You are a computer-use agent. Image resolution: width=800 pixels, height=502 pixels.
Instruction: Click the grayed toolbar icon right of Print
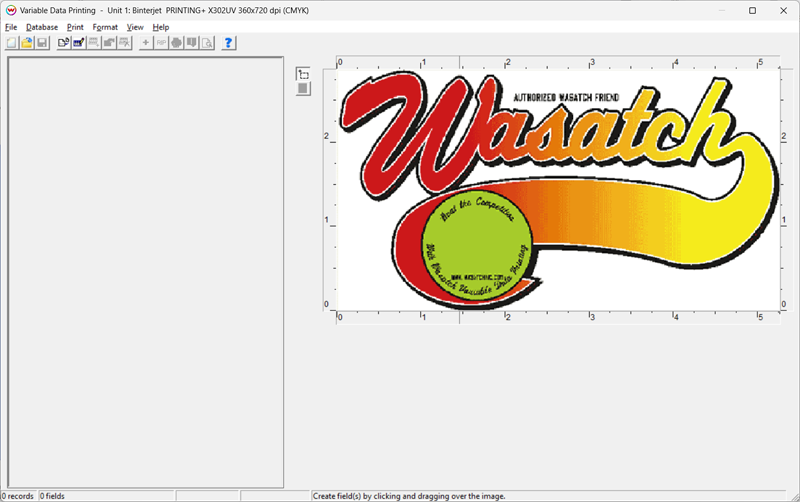[192, 43]
